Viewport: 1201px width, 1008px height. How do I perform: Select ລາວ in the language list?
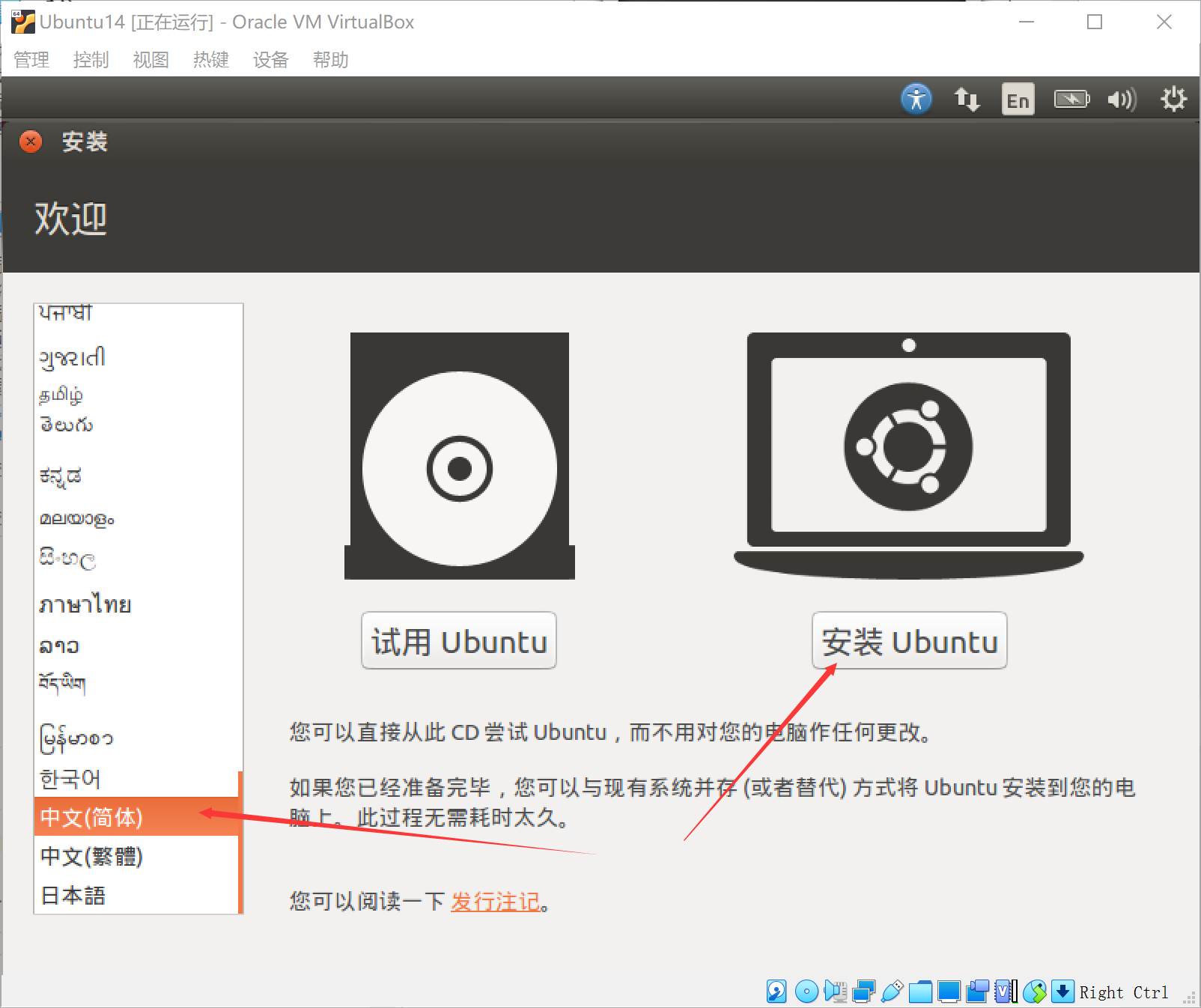tap(136, 645)
